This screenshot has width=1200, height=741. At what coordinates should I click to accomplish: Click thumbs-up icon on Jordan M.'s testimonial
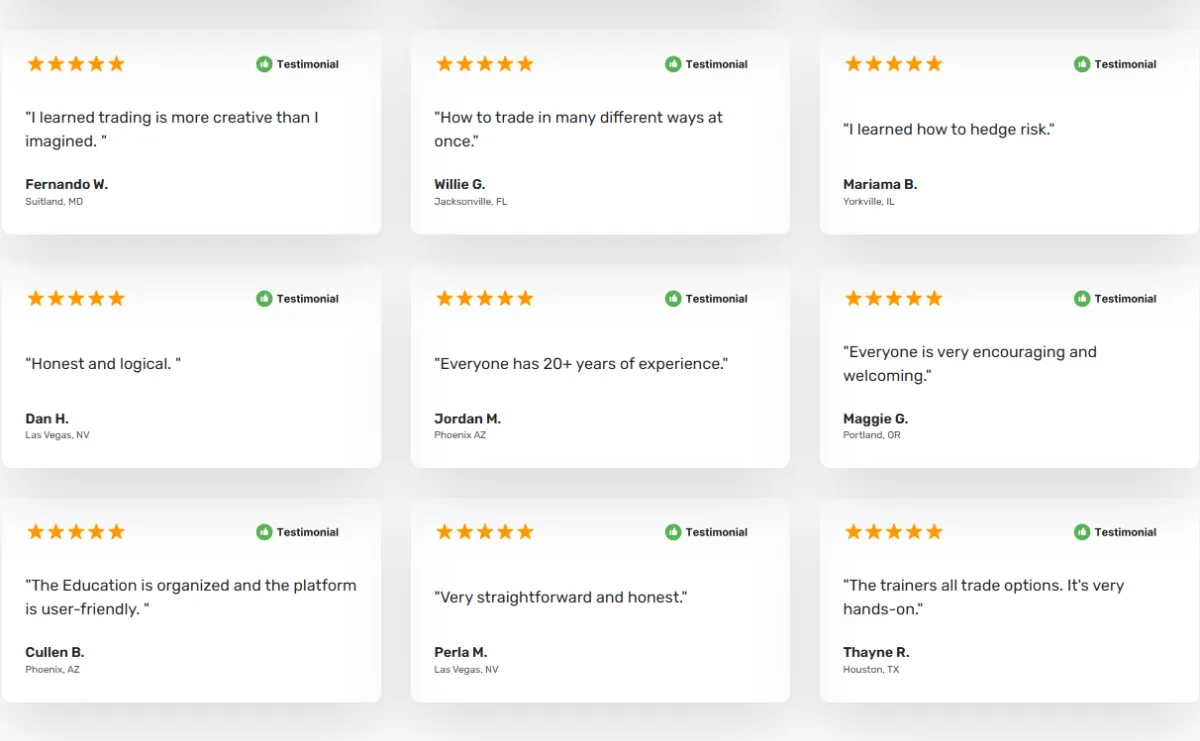[673, 298]
